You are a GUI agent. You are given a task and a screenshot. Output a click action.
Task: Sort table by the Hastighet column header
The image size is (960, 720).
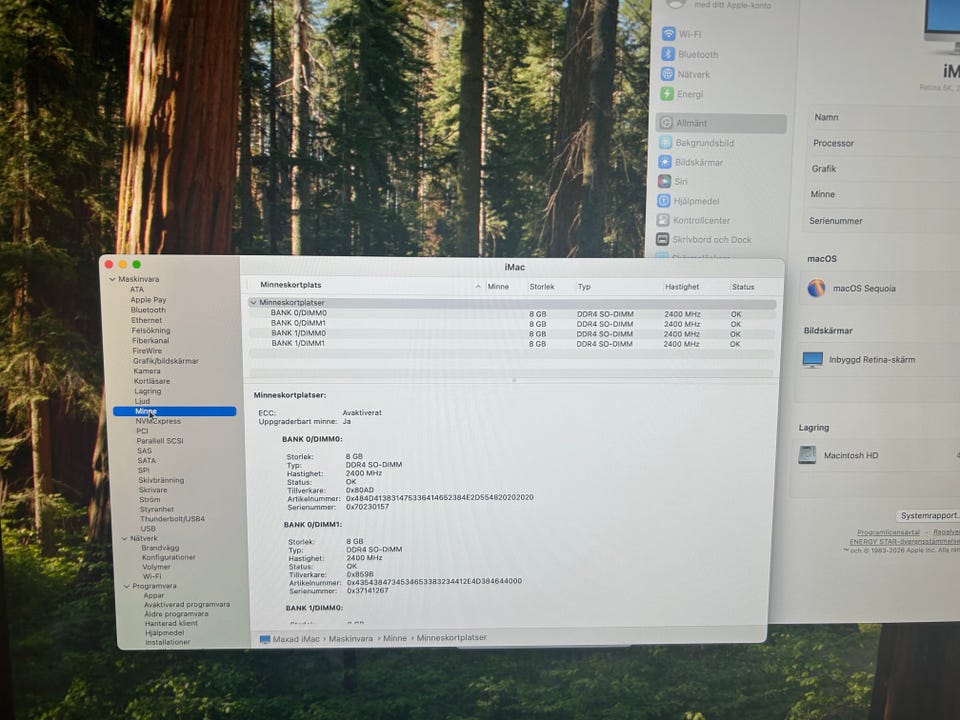coord(682,287)
